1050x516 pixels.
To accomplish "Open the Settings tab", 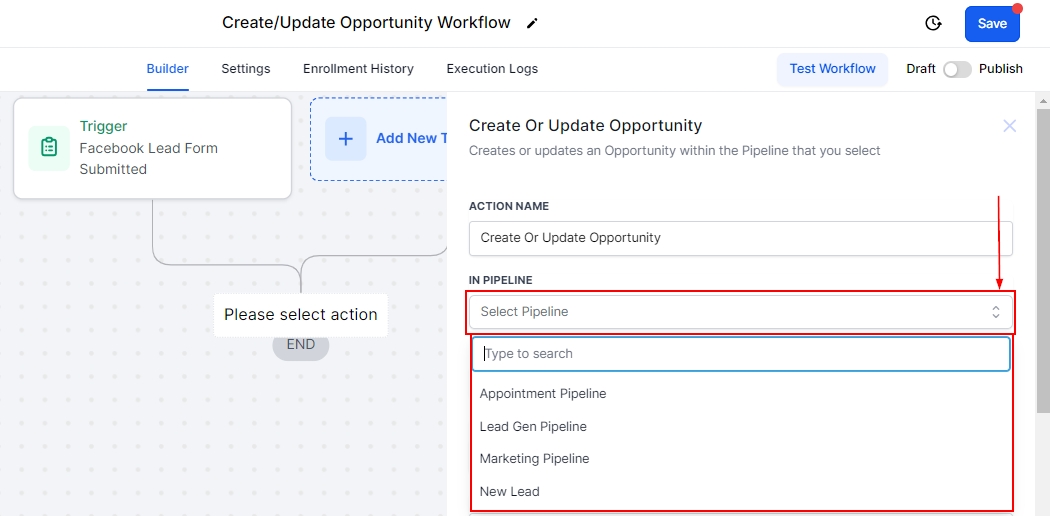I will coord(246,69).
